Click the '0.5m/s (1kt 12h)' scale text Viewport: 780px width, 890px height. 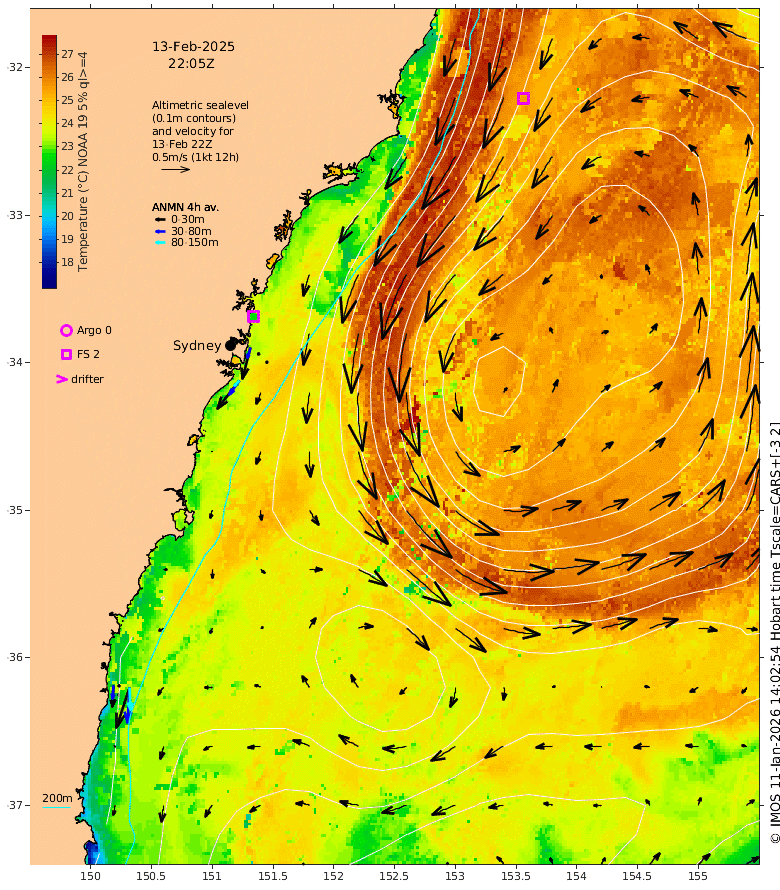tap(195, 157)
